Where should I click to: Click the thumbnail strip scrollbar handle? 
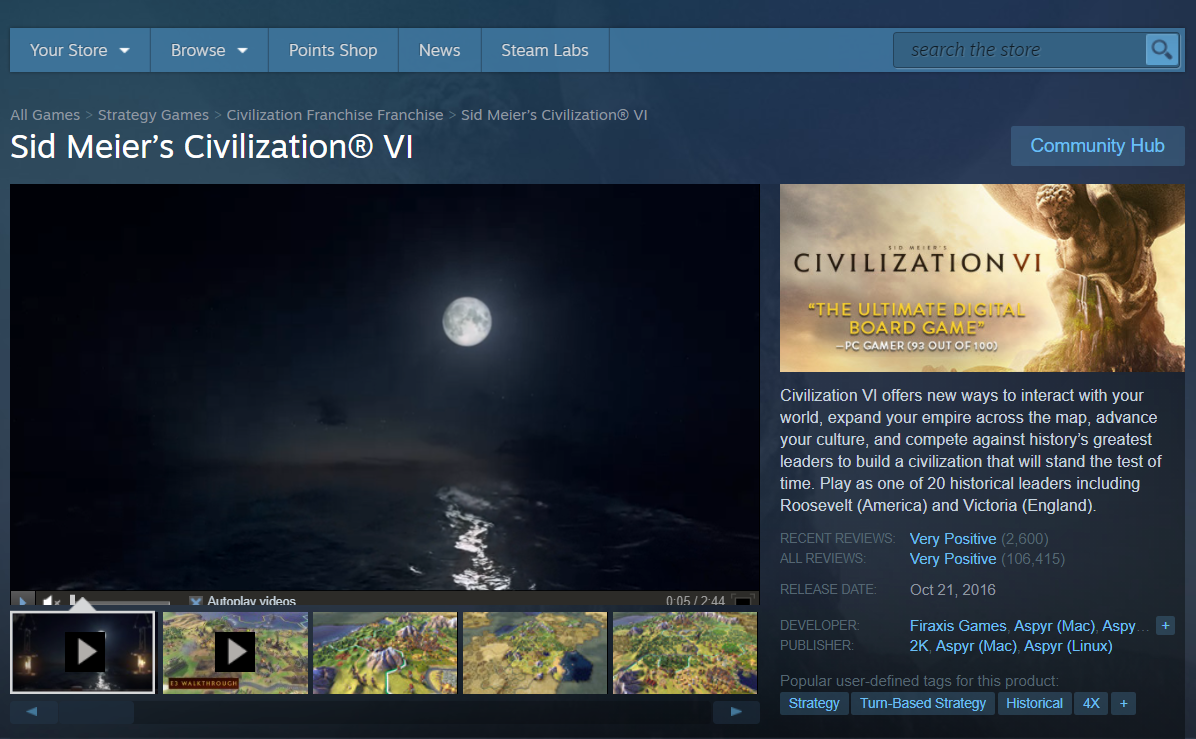(x=95, y=712)
